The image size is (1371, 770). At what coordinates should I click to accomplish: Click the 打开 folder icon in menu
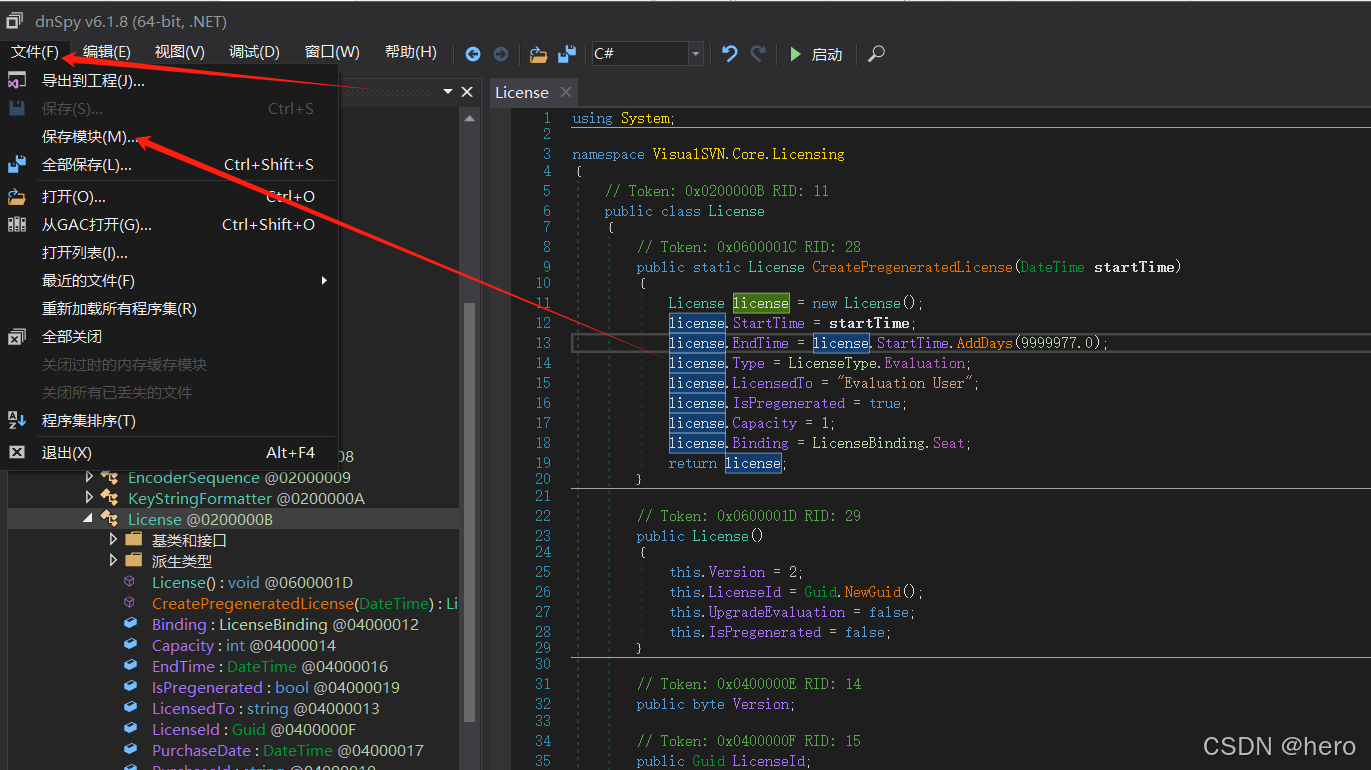(17, 197)
